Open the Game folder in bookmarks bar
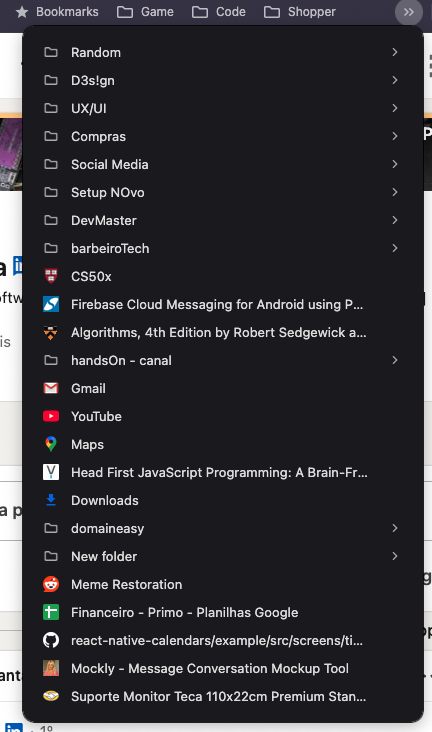Viewport: 432px width, 732px height. coord(145,12)
